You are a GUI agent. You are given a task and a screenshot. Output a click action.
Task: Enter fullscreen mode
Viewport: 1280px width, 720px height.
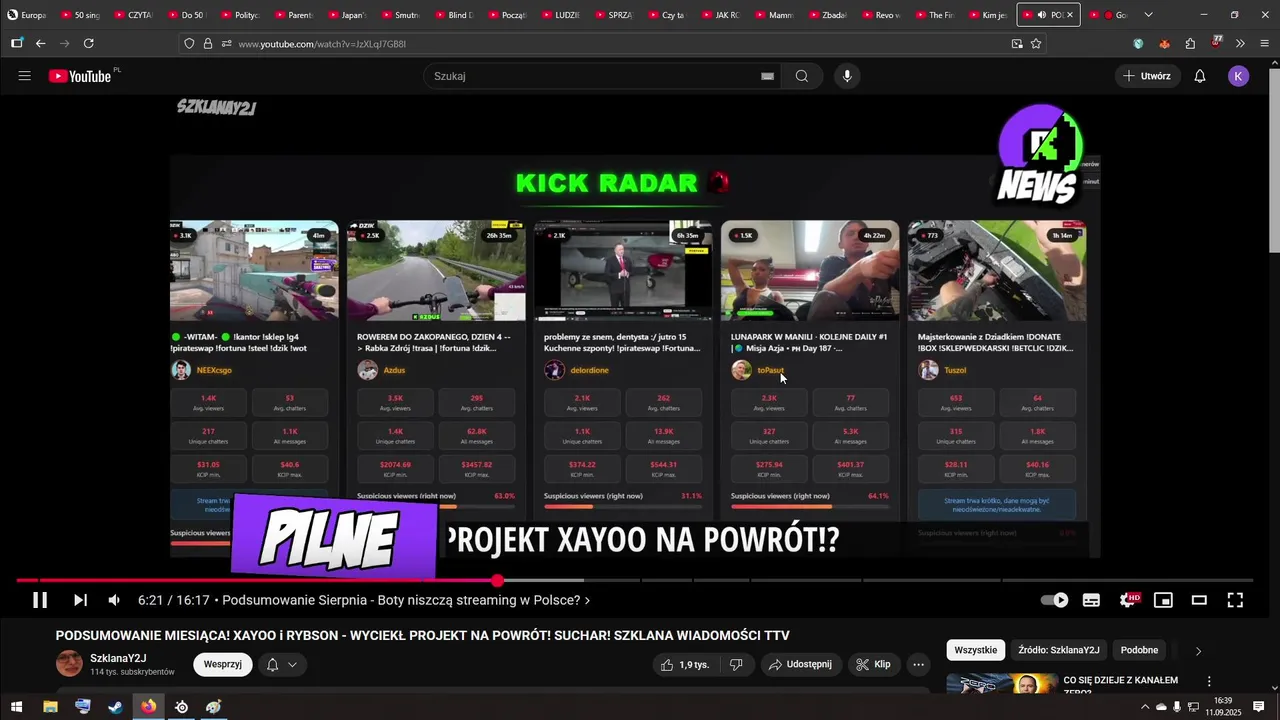coord(1235,600)
